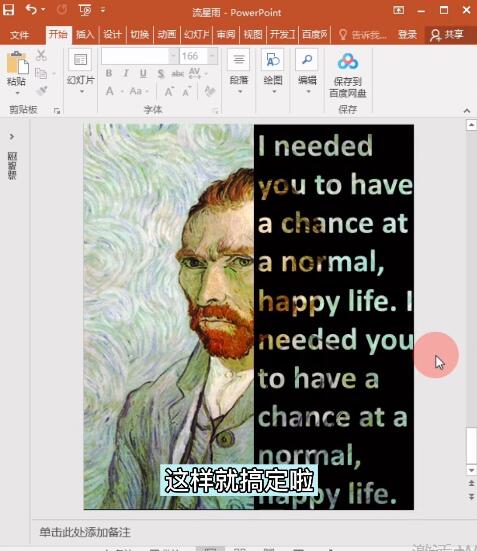The width and height of the screenshot is (477, 551).
Task: Start slideshow from beginning icon in title bar
Action: (85, 10)
